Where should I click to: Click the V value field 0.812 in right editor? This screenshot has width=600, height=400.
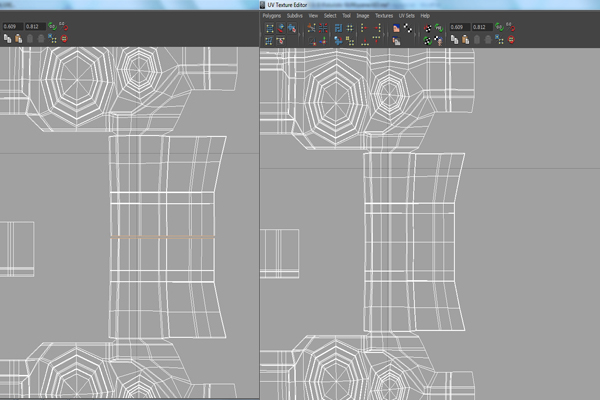pos(482,27)
